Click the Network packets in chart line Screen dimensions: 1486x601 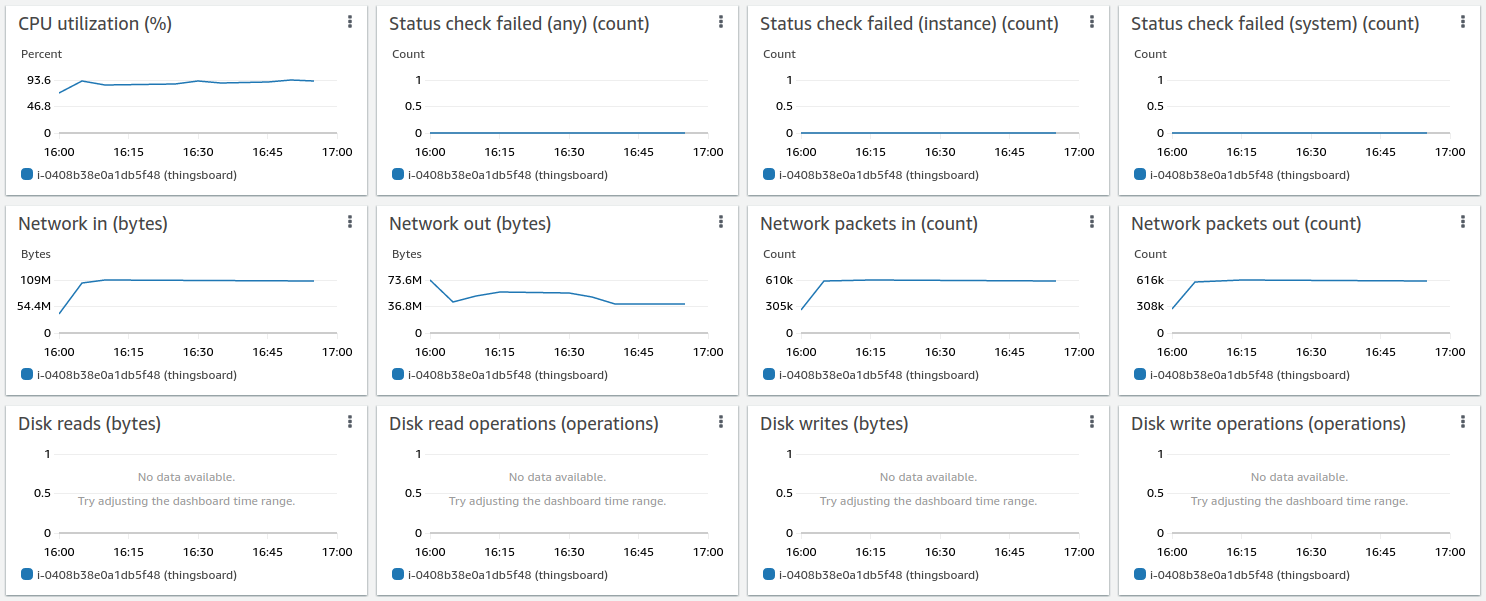point(940,281)
